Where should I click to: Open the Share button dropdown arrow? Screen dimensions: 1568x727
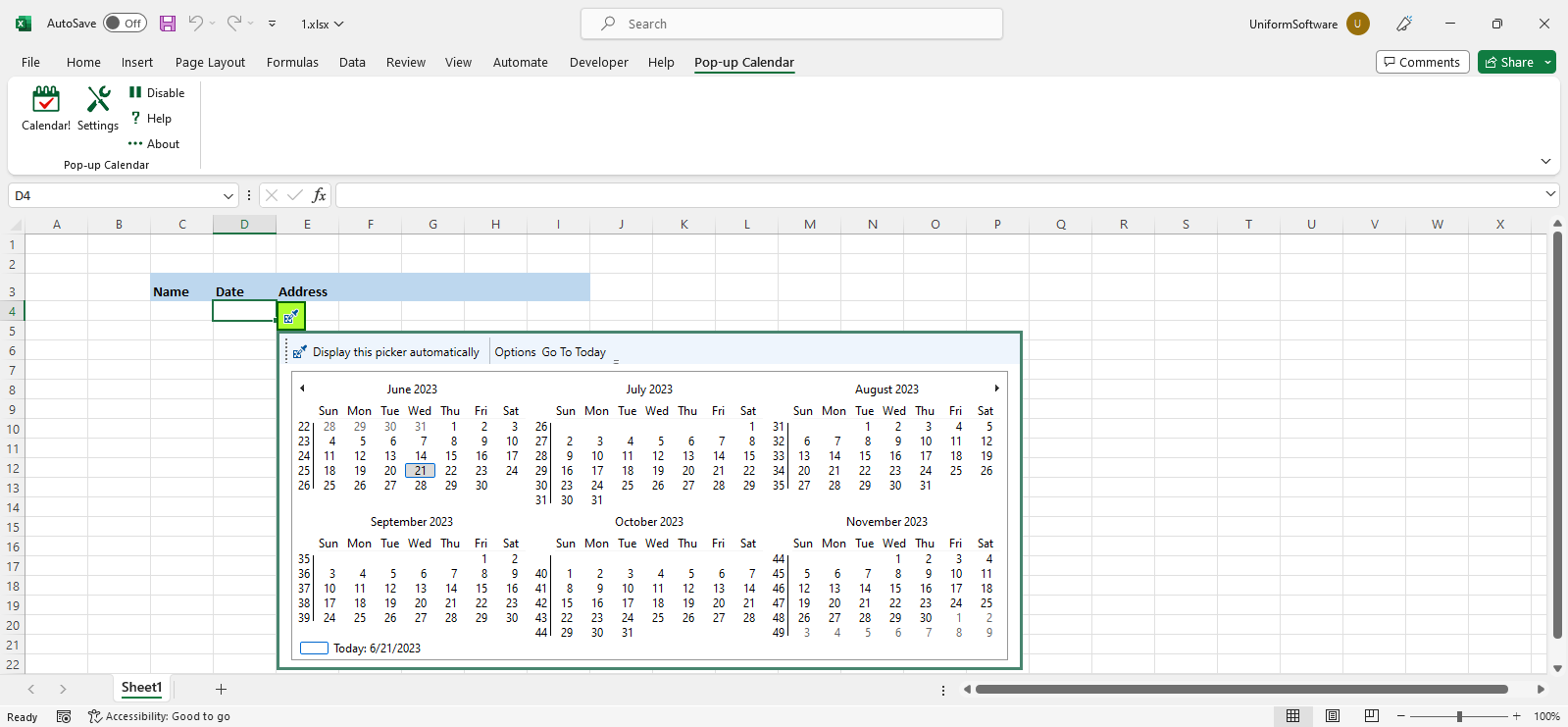[x=1548, y=62]
